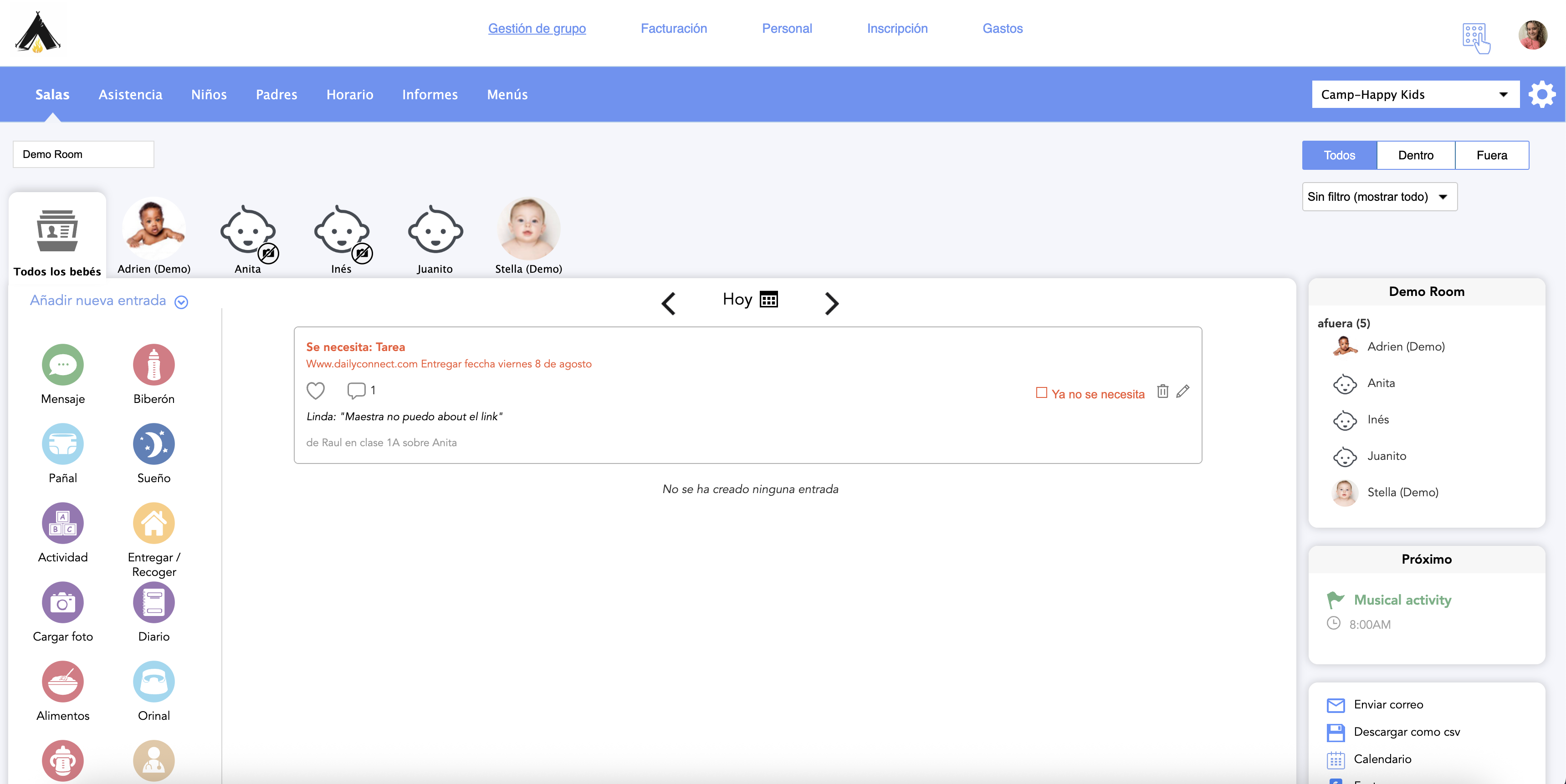
Task: Delete the Tarea entry with trash icon
Action: (1162, 392)
